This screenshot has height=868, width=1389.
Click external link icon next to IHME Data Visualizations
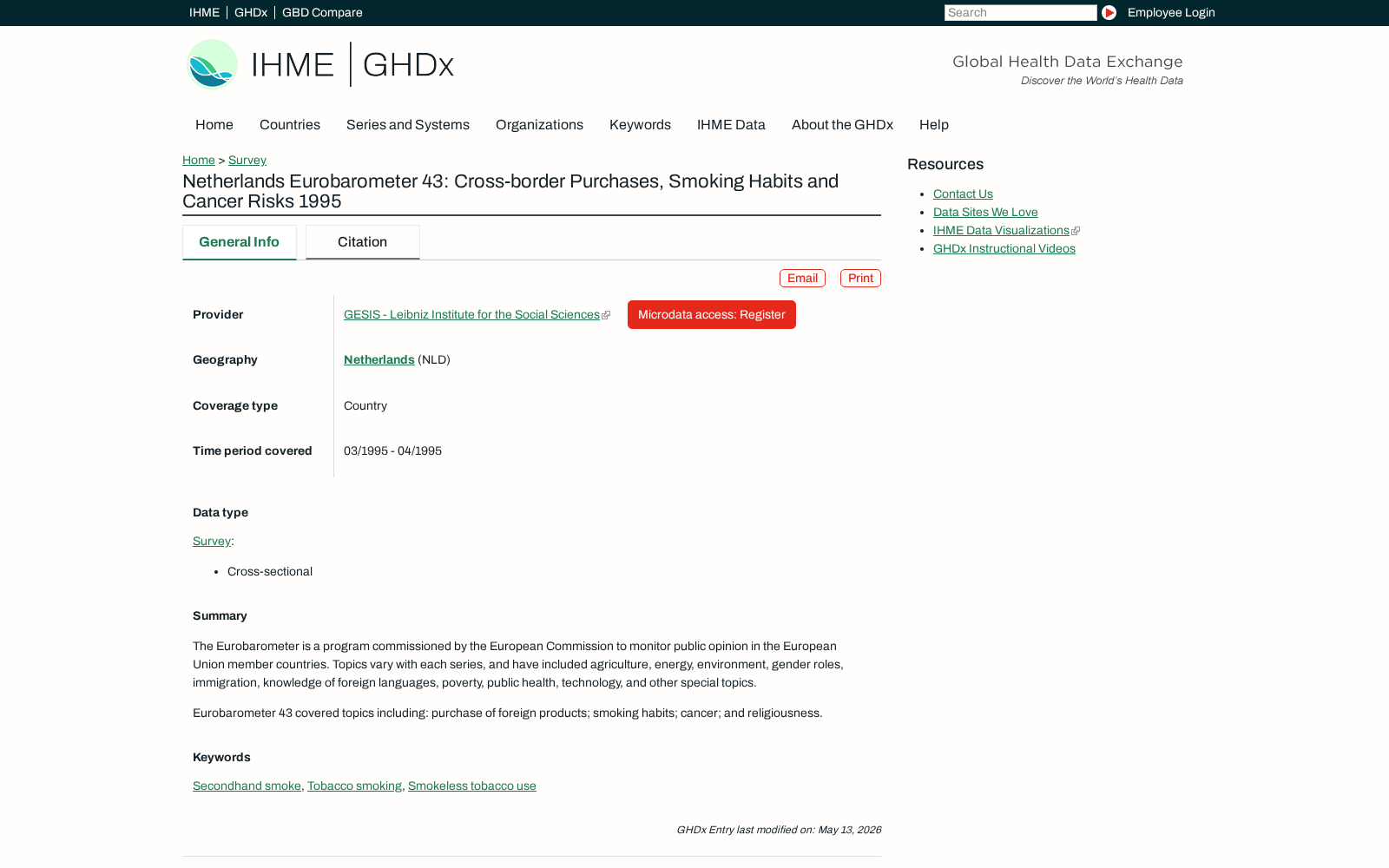1076,231
